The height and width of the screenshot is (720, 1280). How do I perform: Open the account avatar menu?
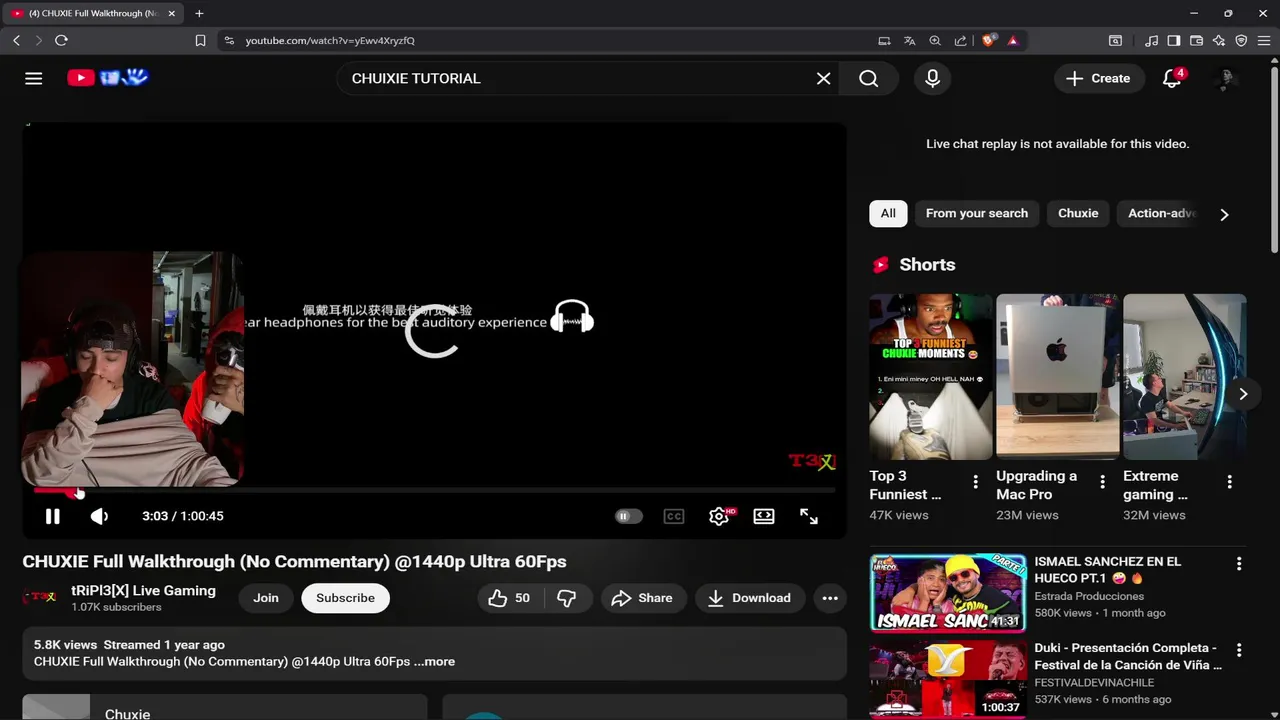click(1225, 78)
